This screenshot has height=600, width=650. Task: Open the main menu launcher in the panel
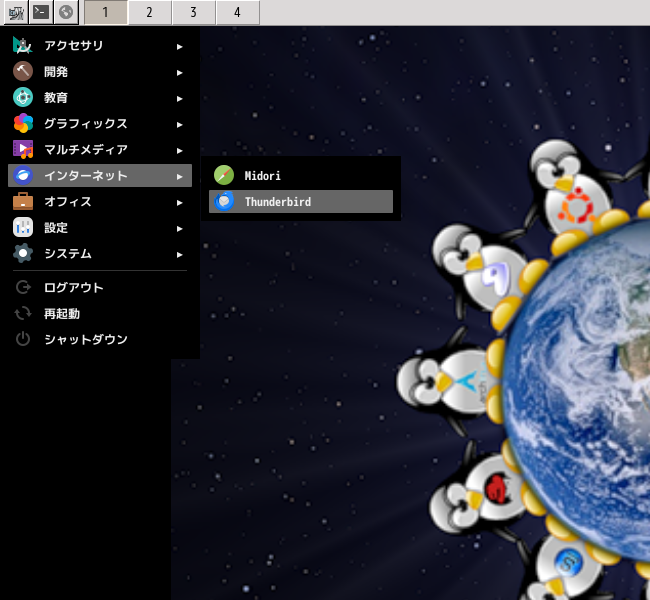pyautogui.click(x=16, y=12)
